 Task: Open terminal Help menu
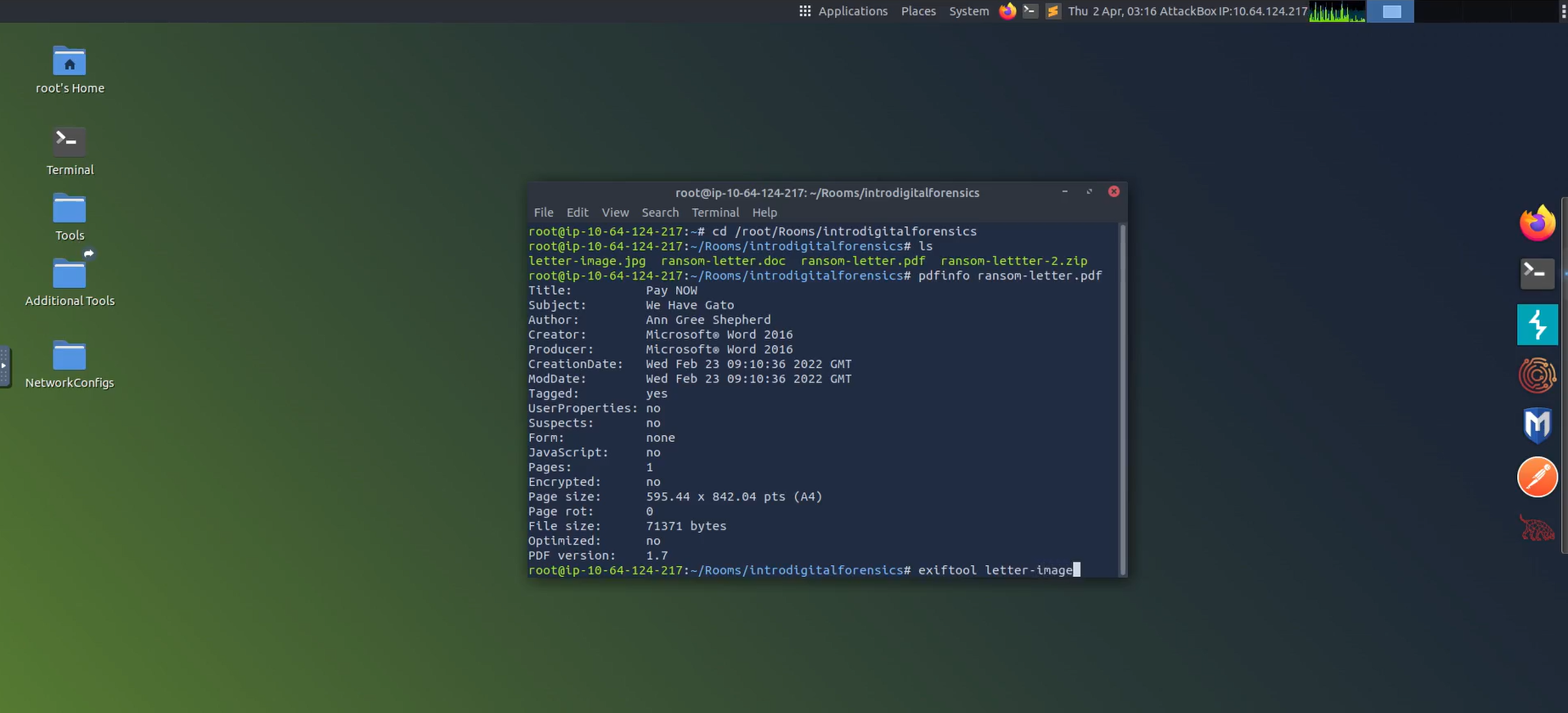coord(764,212)
